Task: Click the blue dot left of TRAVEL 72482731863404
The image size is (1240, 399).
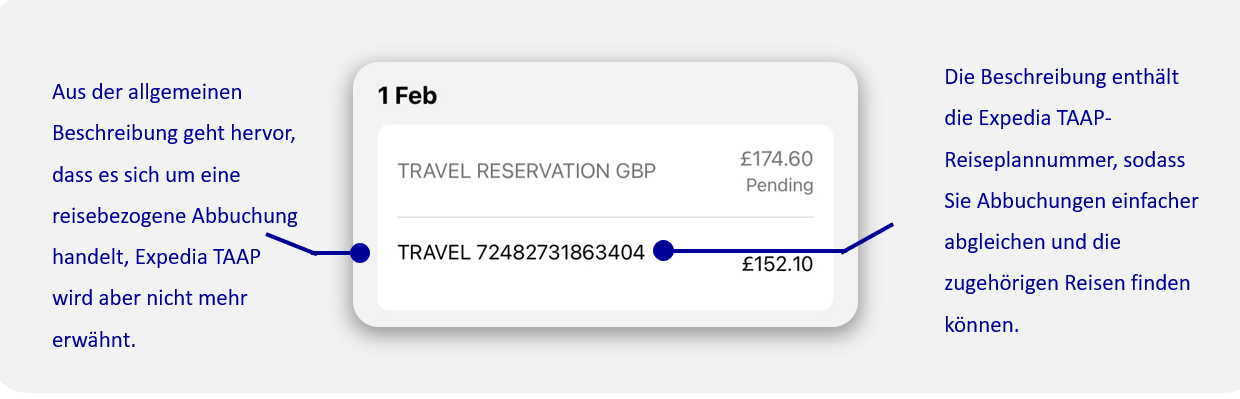Action: [360, 253]
